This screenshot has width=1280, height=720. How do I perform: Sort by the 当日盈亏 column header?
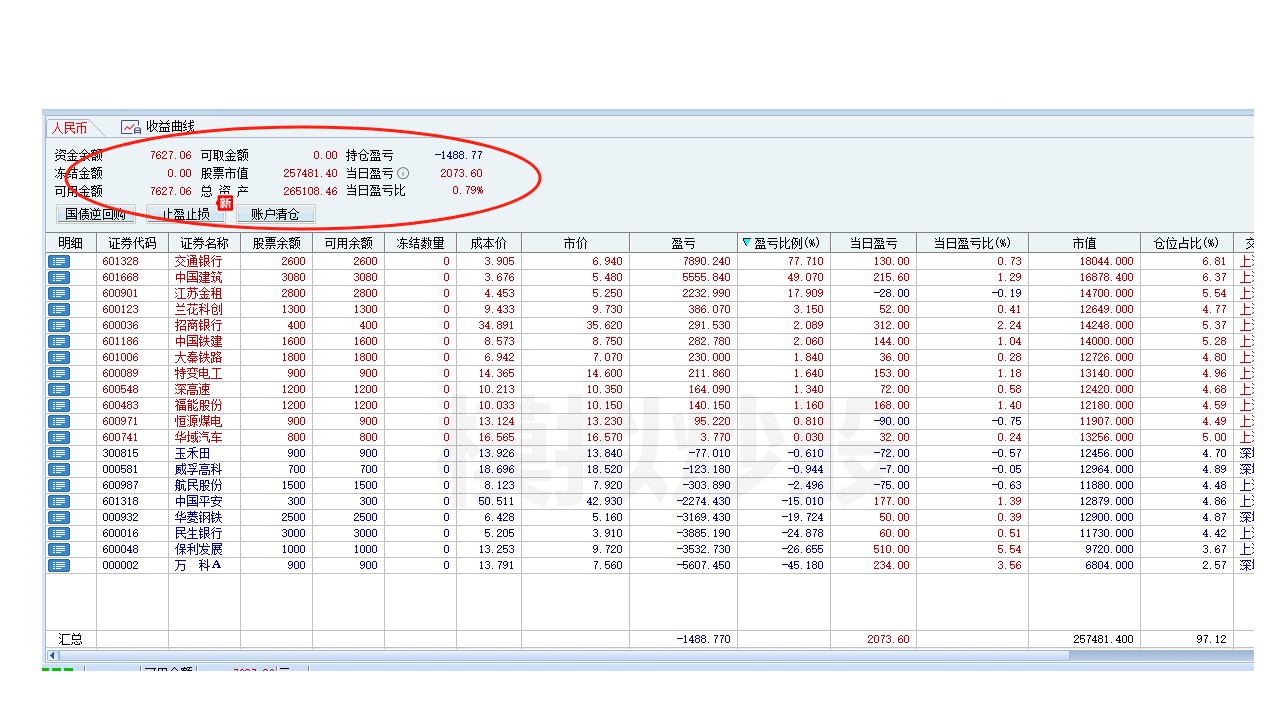coord(874,243)
